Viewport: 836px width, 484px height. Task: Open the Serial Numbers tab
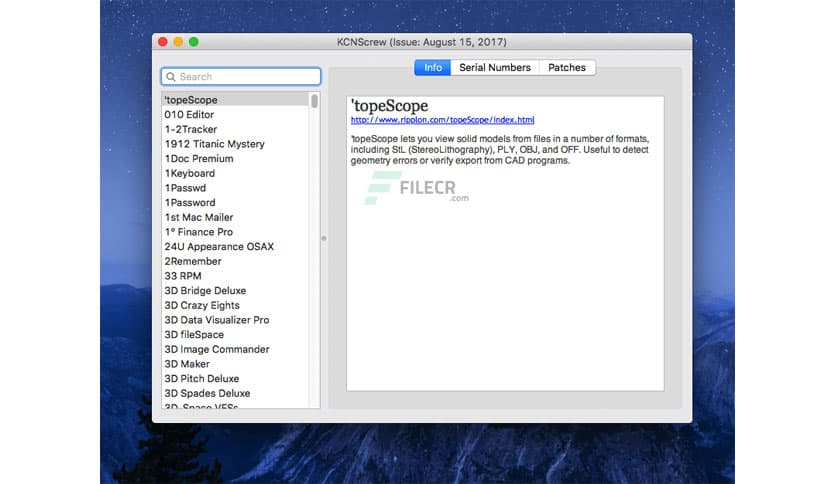(x=494, y=68)
